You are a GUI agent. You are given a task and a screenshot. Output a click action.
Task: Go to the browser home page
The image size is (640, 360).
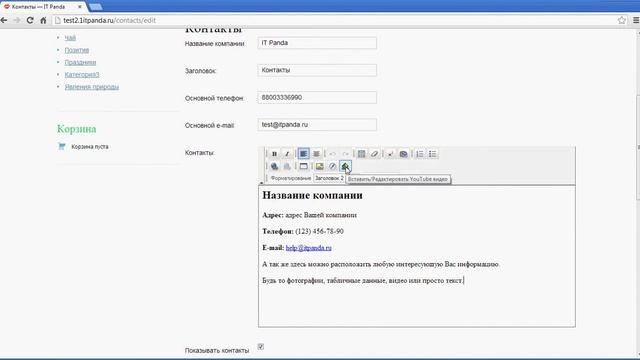tap(43, 20)
